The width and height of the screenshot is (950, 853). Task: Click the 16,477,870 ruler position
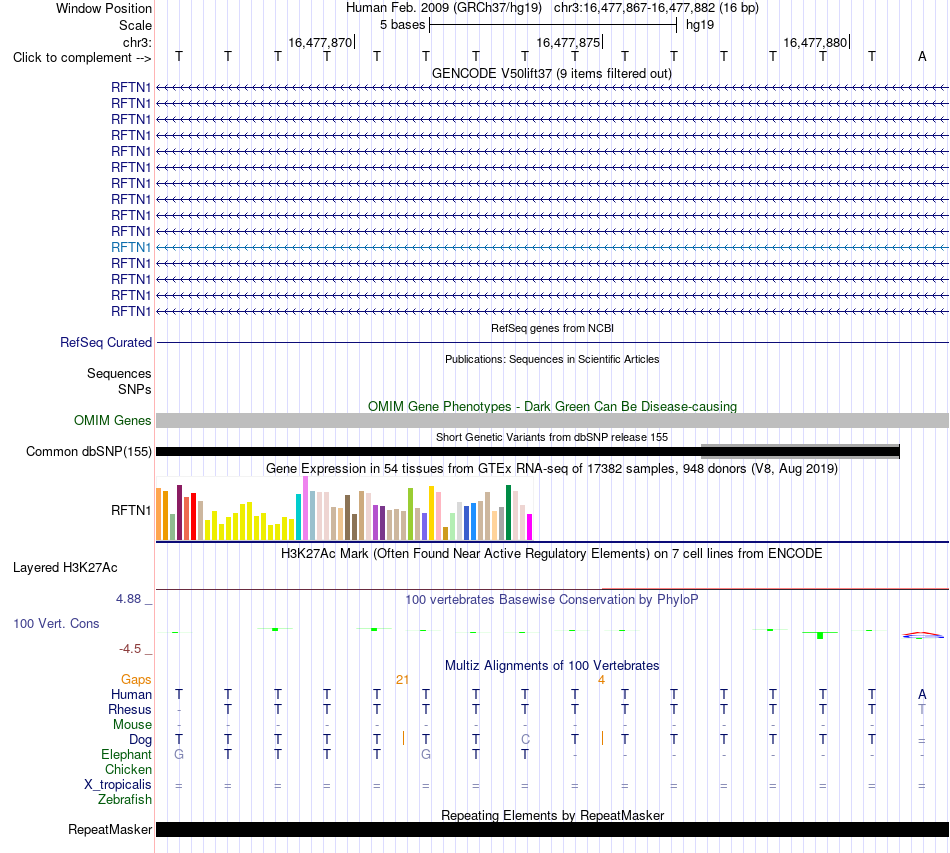(x=320, y=42)
